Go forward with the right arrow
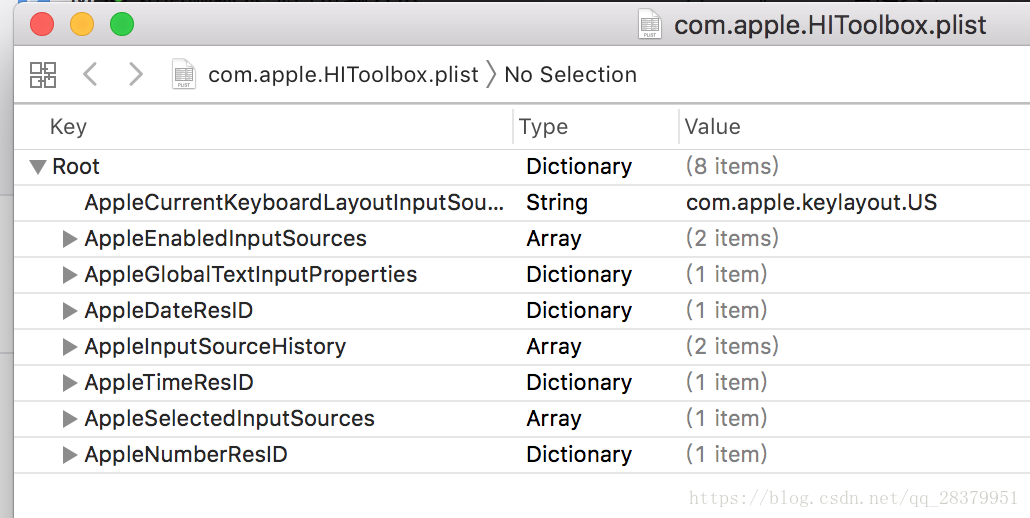1030x518 pixels. pos(136,74)
